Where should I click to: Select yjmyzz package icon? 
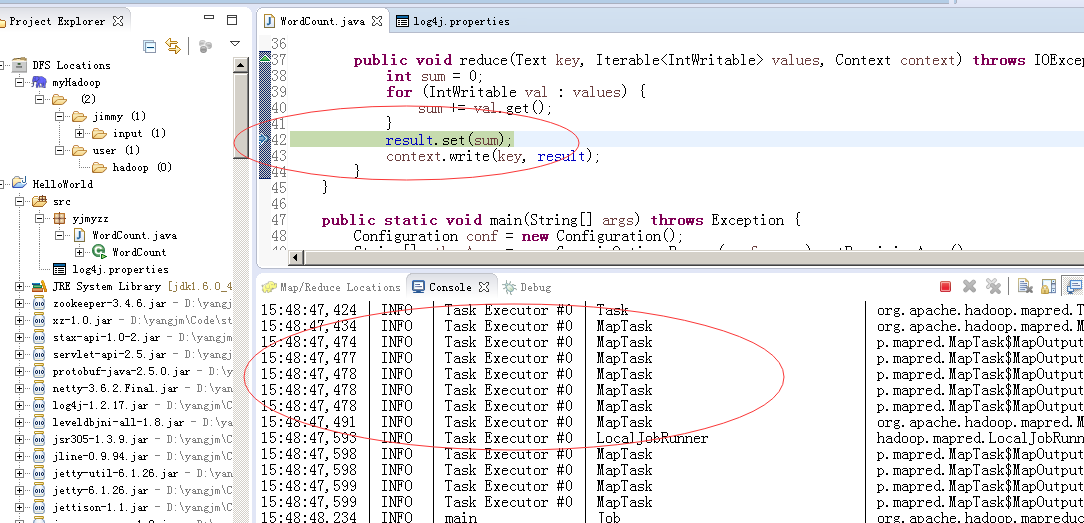[59, 218]
